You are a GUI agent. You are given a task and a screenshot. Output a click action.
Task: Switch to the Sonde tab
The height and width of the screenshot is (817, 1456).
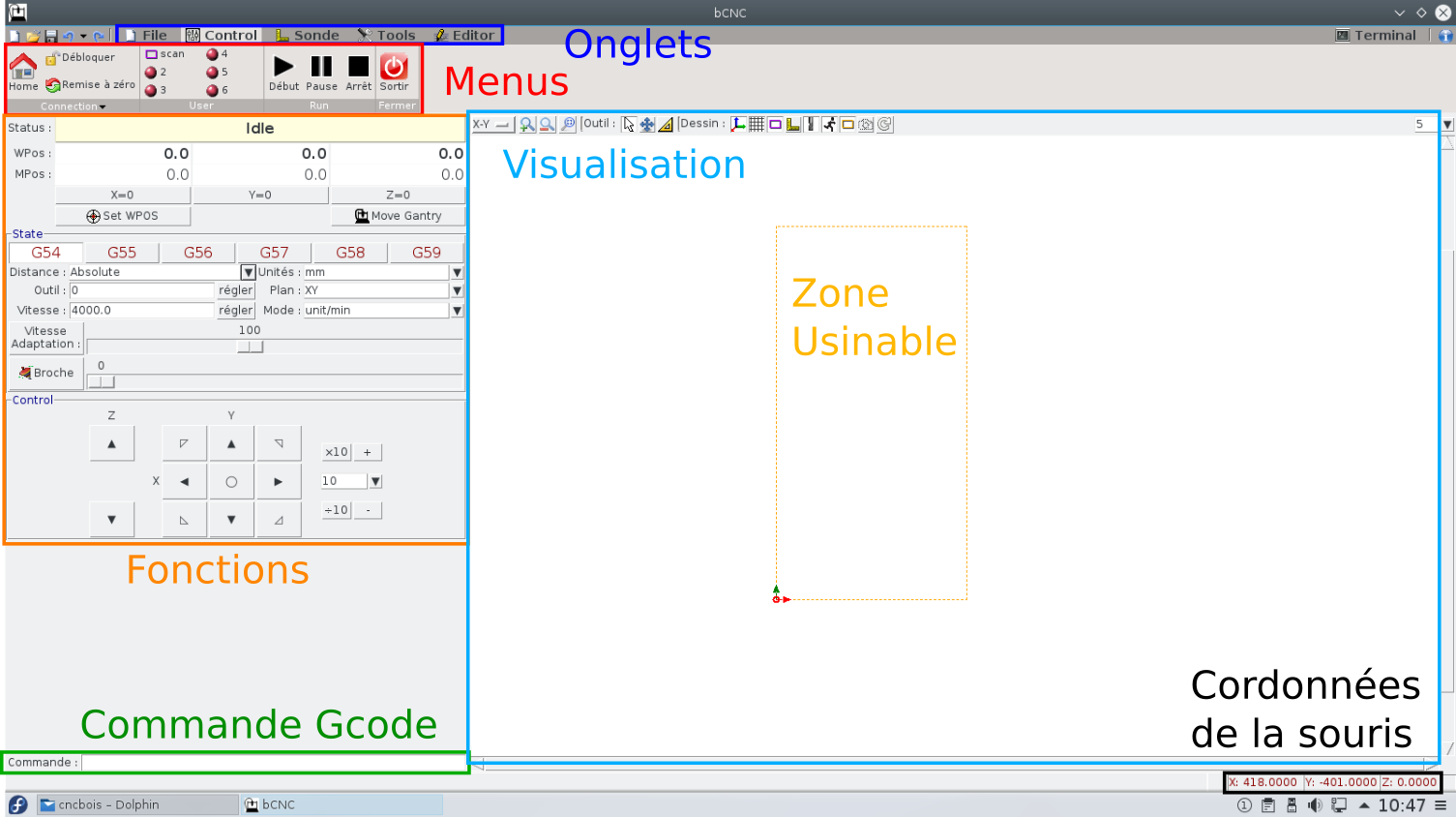[x=308, y=36]
